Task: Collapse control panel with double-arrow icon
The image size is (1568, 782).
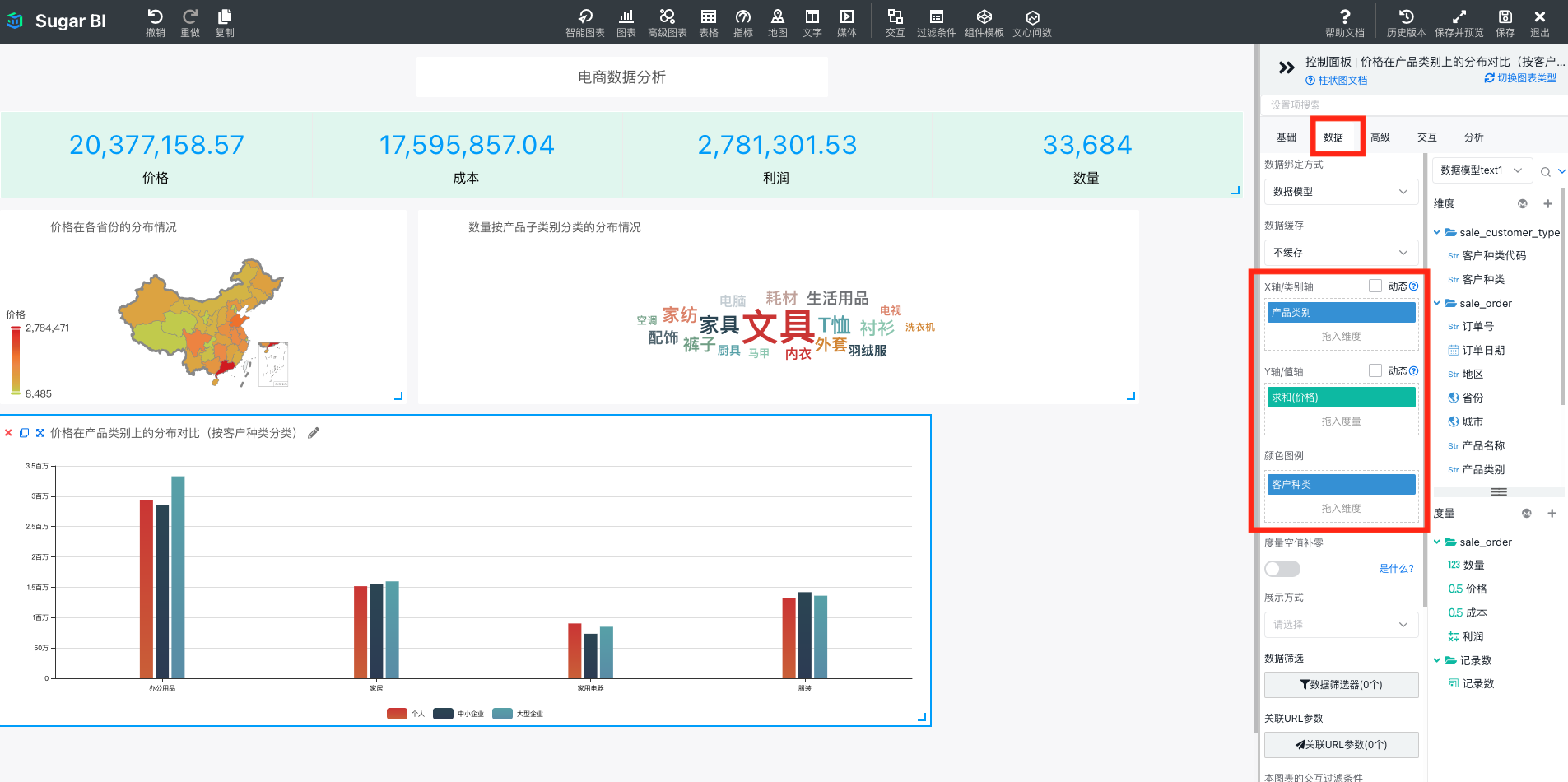Action: [x=1287, y=67]
